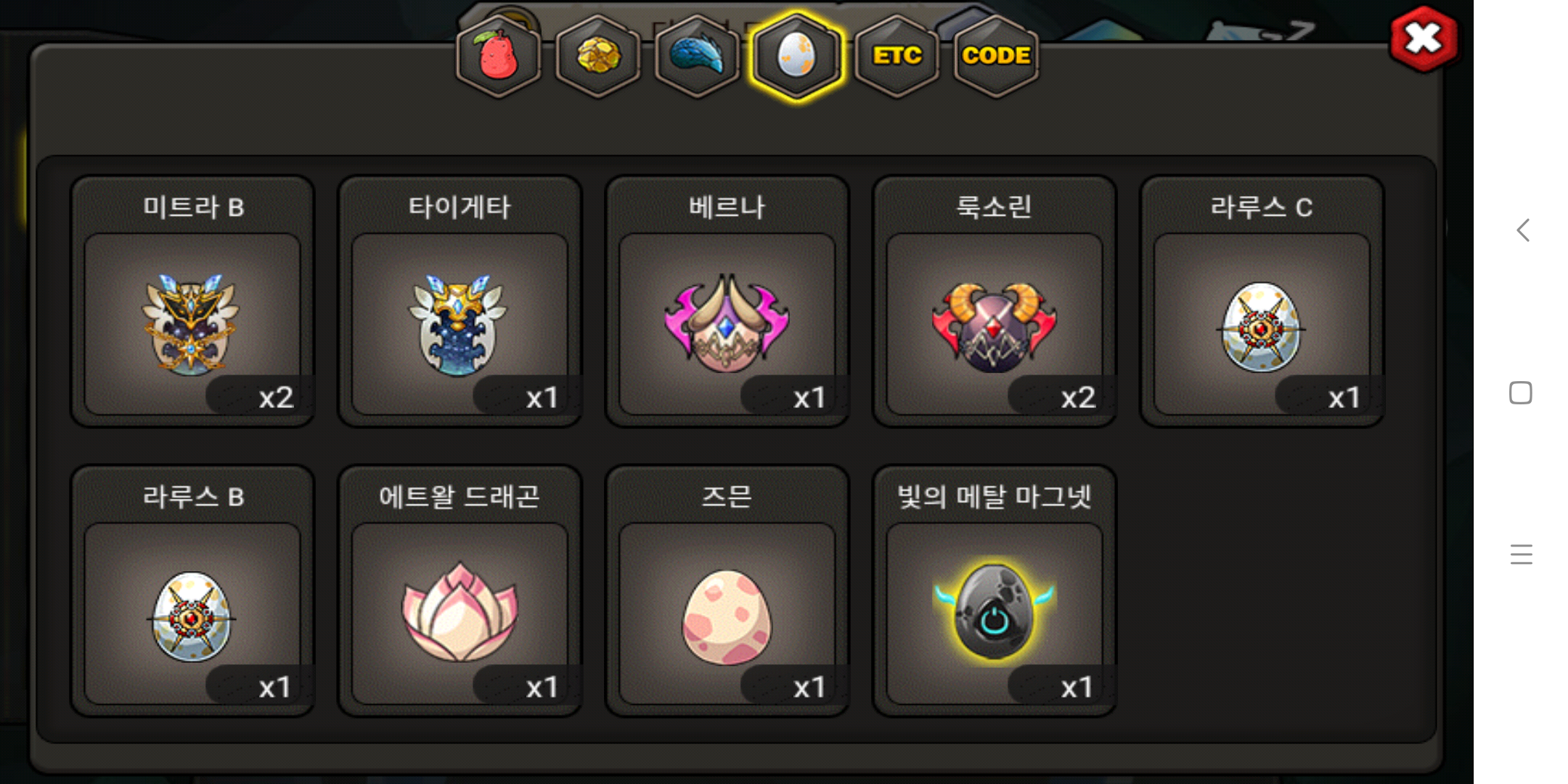Choose the 에트왈 드래곤 lotus egg
Screen dimensions: 1568x784
460,591
